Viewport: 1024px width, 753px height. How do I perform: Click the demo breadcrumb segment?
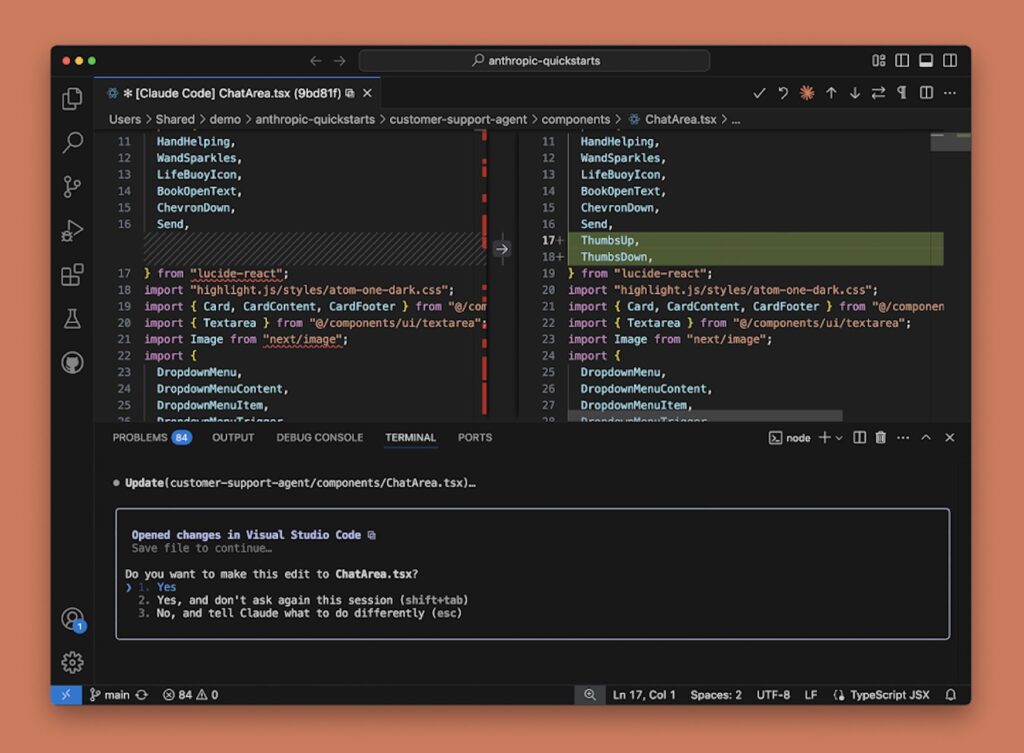coord(225,120)
